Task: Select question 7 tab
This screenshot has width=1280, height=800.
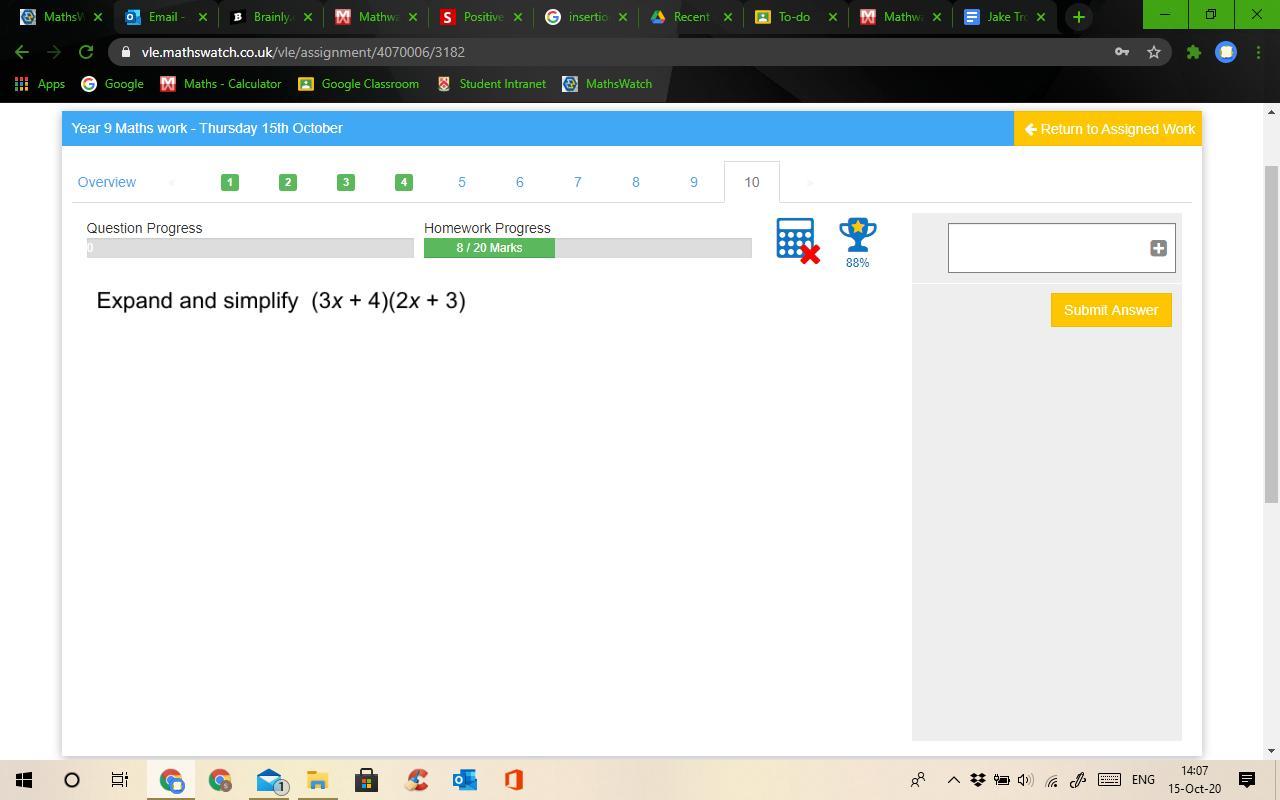Action: pos(578,182)
